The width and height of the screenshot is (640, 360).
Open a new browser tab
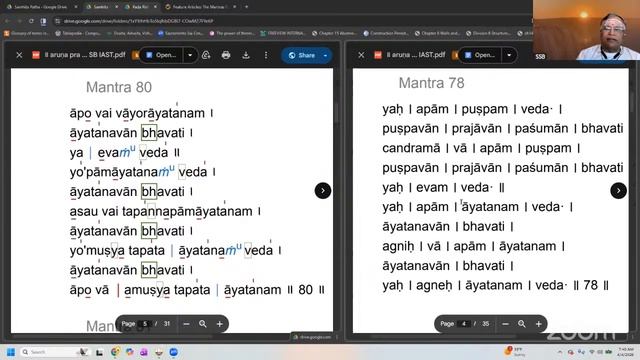click(x=247, y=7)
